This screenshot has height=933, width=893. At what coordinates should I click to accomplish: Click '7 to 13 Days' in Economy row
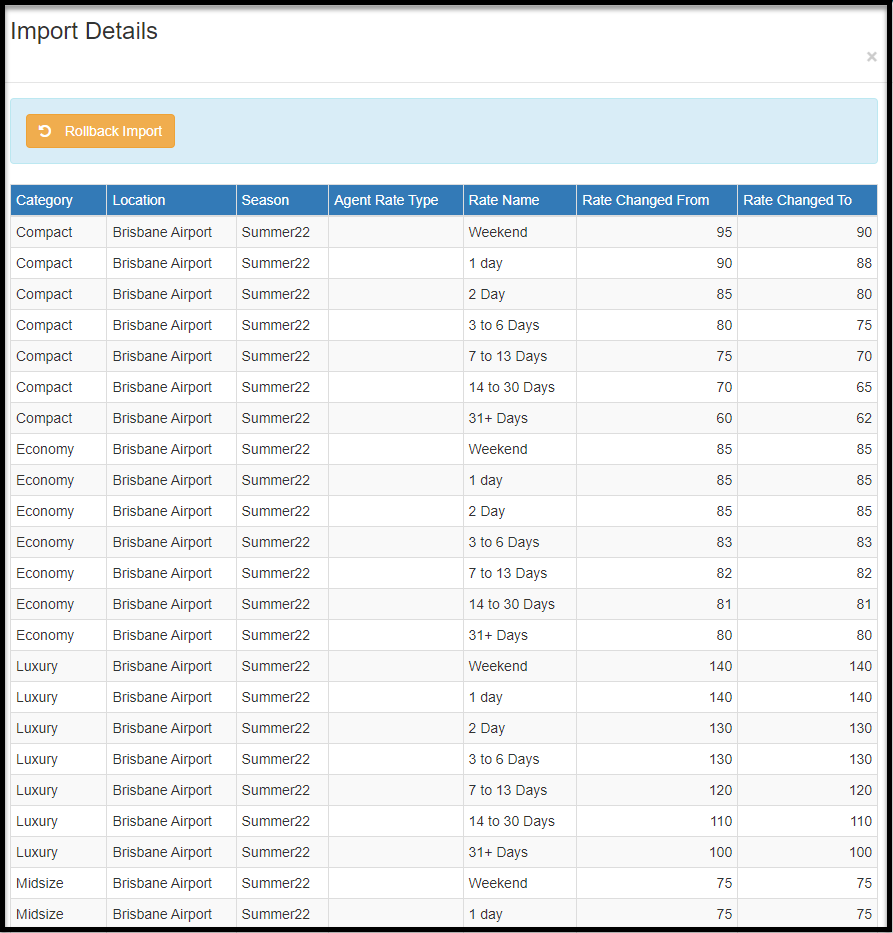507,573
